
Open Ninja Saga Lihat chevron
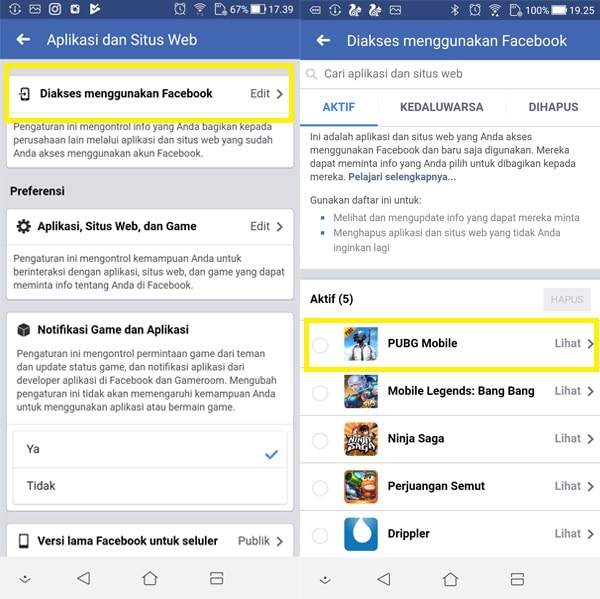(x=590, y=439)
